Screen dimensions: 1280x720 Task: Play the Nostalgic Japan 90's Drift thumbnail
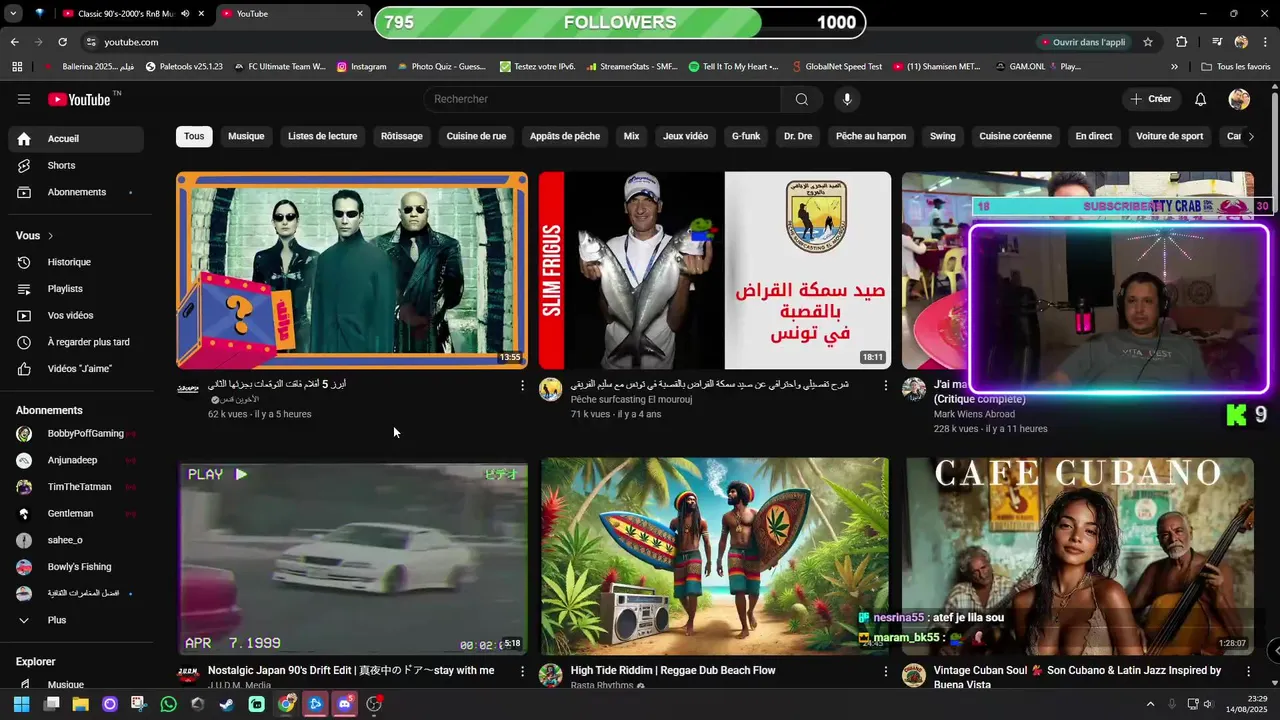352,556
